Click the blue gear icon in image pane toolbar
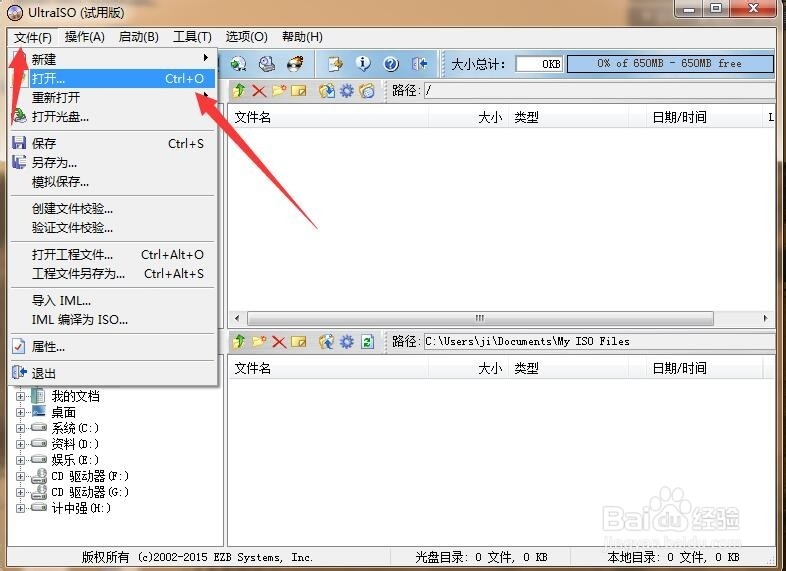Viewport: 786px width, 571px height. [x=347, y=91]
